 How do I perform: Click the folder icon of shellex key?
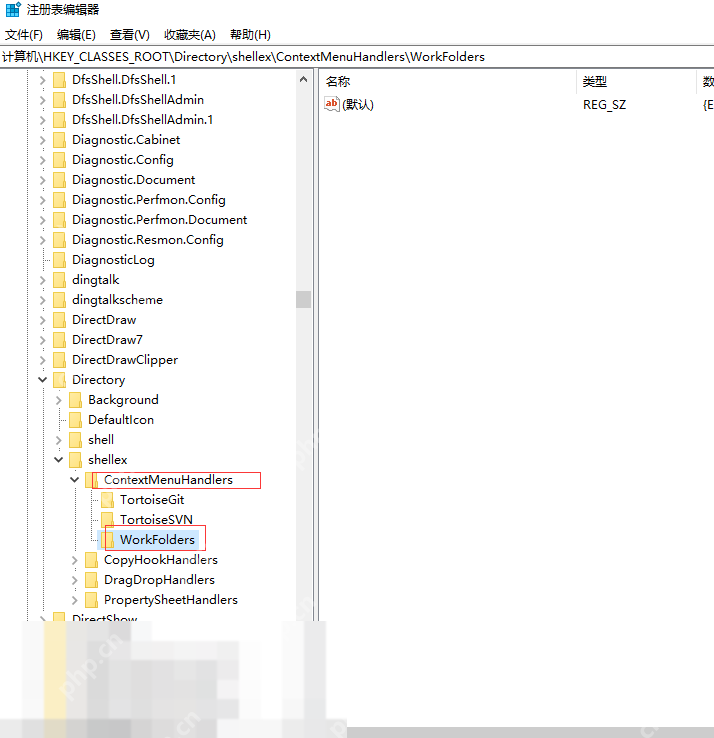pyautogui.click(x=76, y=460)
